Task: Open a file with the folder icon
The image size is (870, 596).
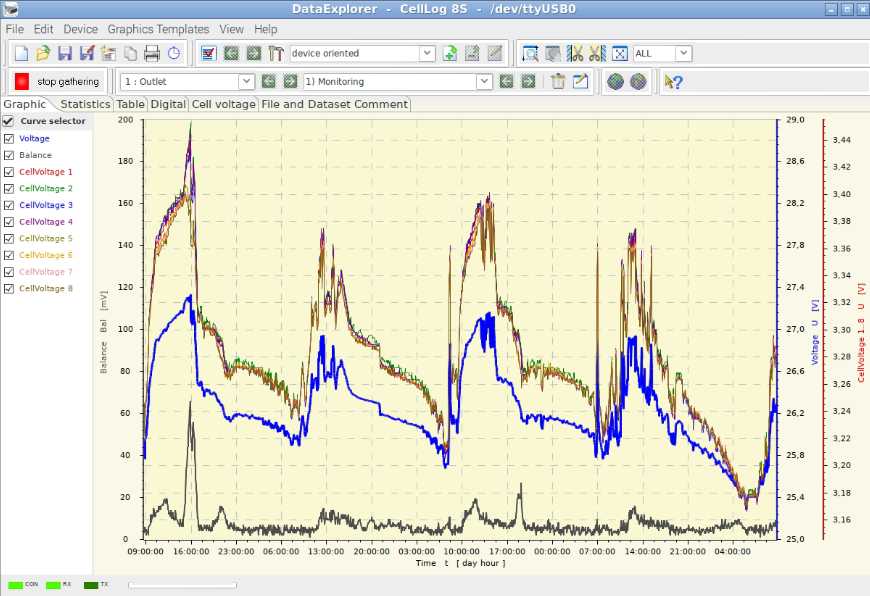Action: [43, 53]
